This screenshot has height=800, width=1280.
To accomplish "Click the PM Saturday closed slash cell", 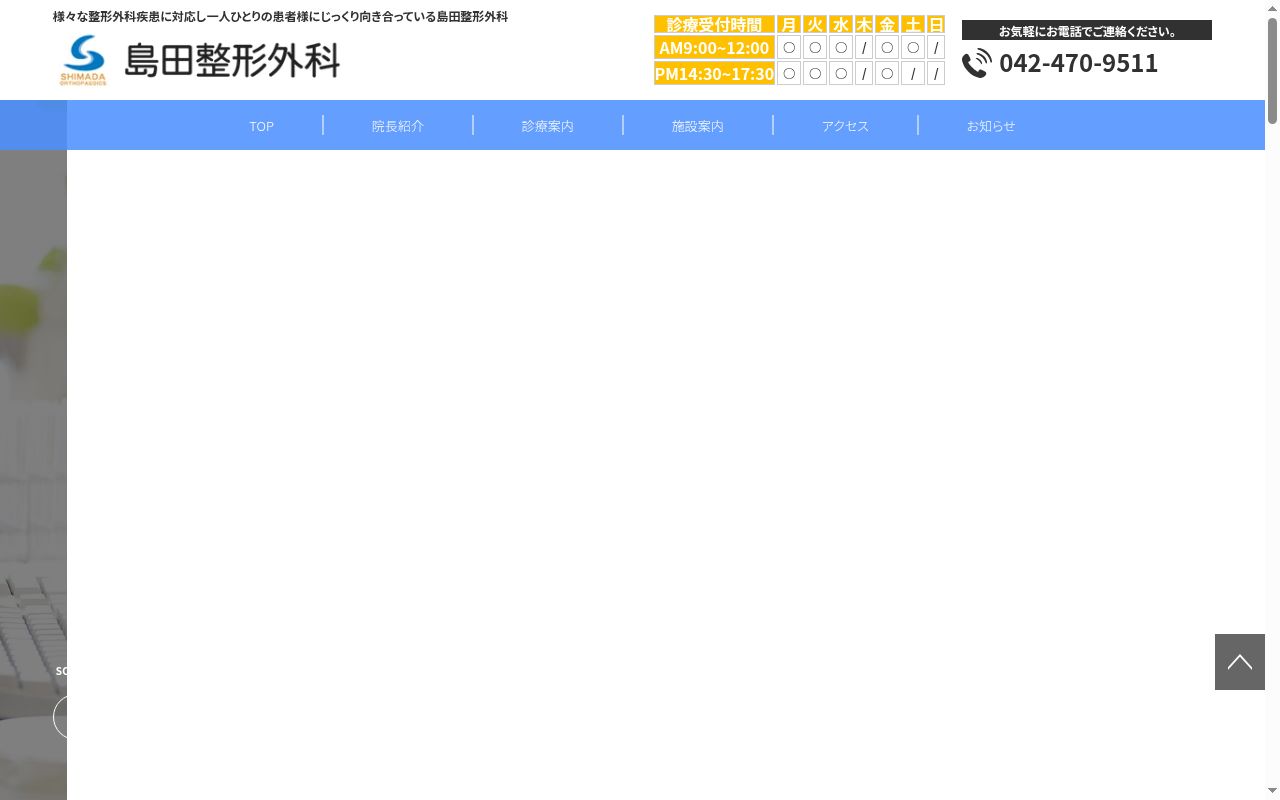I will [x=913, y=73].
